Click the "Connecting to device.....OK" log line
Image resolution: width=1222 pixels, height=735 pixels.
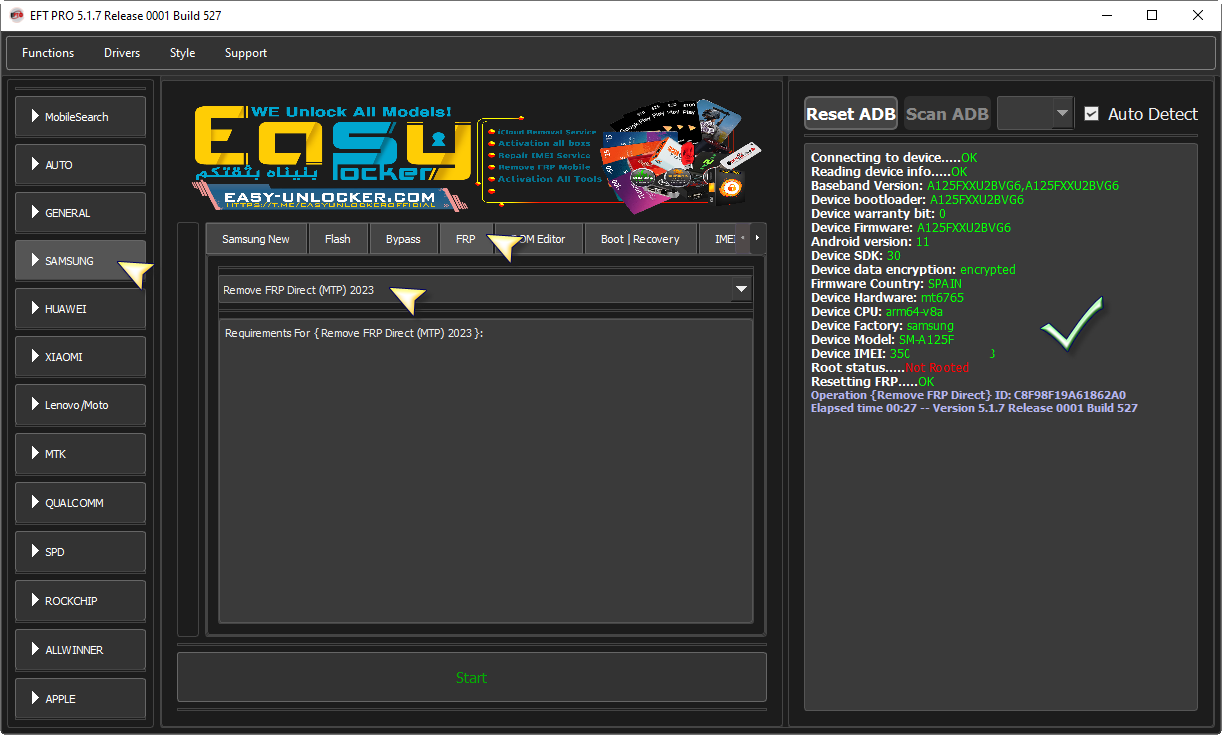tap(894, 158)
